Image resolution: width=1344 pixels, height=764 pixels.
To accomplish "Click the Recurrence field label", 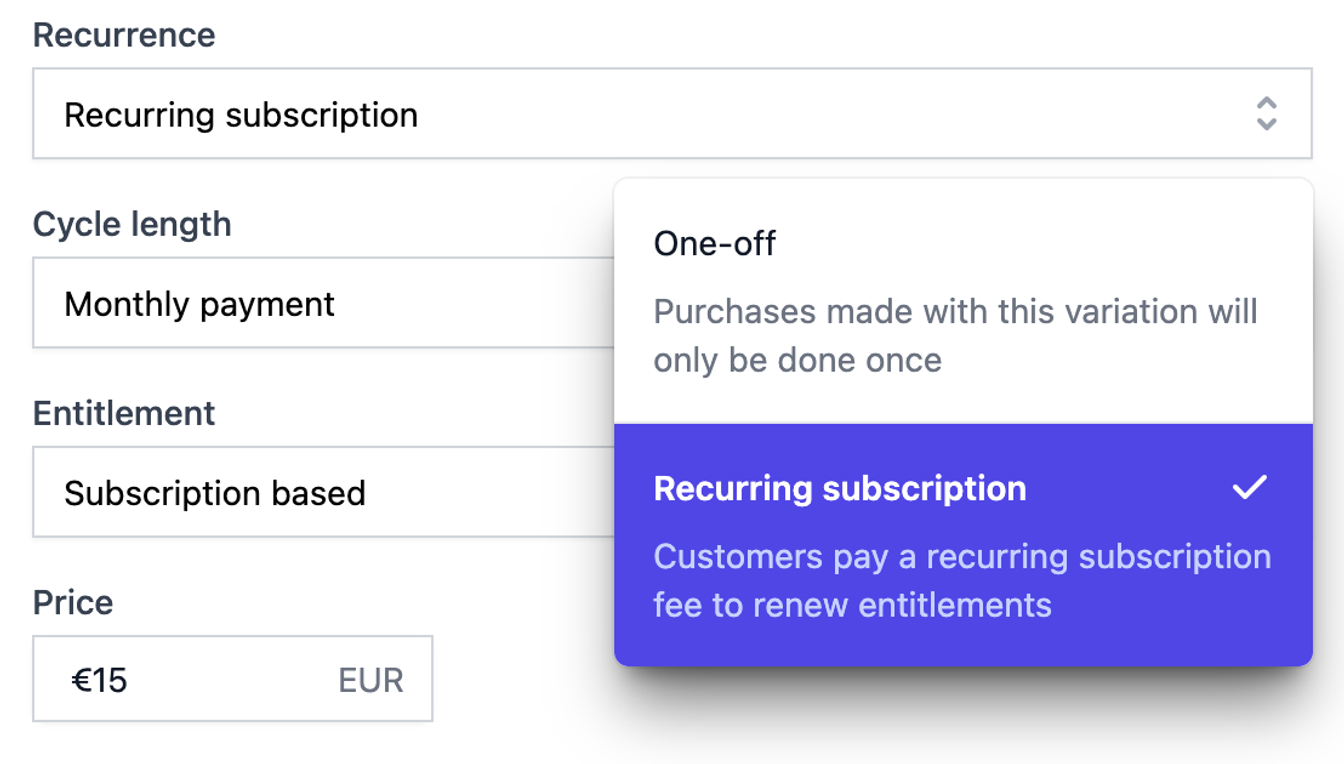I will click(x=124, y=35).
